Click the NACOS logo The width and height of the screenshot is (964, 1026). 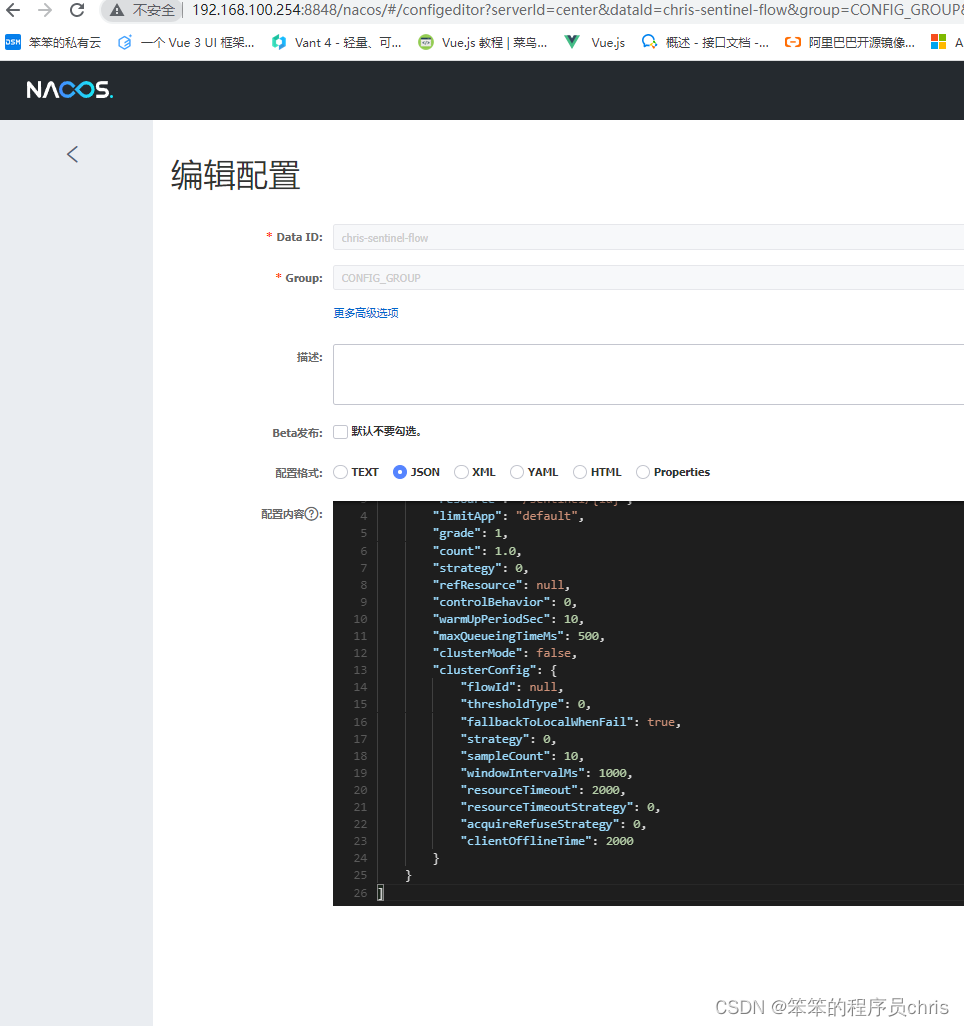click(69, 90)
